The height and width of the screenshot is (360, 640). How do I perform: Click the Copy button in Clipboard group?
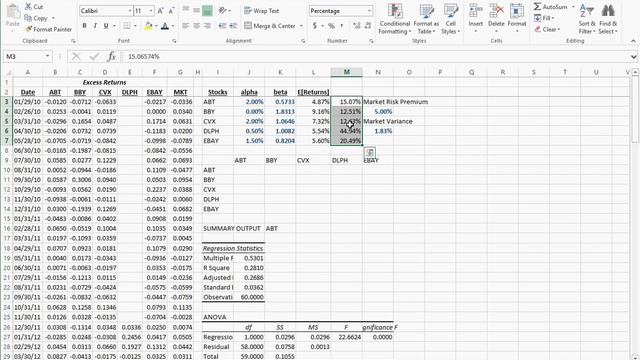[36, 18]
